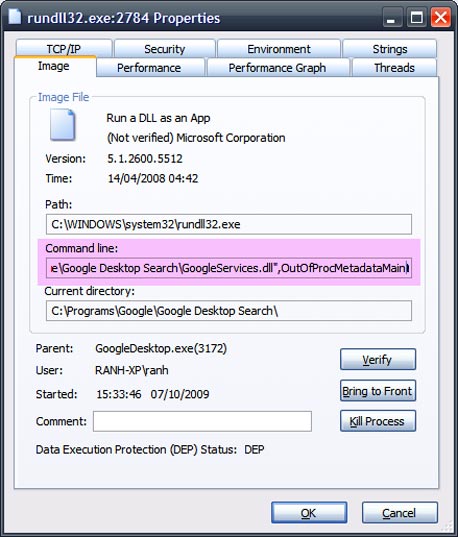This screenshot has width=458, height=537.
Task: Click the image file document icon
Action: point(62,125)
